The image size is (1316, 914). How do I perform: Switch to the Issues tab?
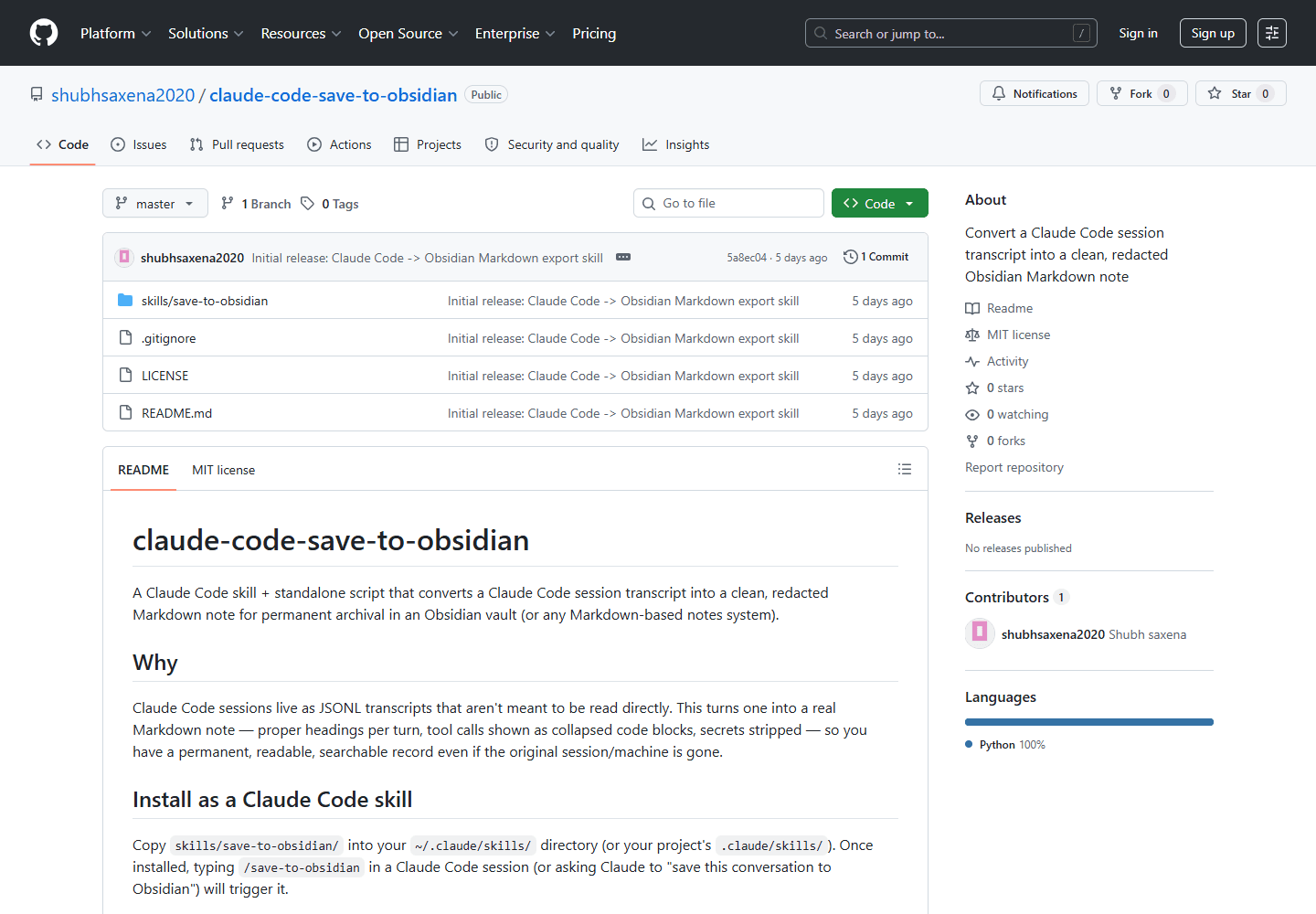click(139, 144)
